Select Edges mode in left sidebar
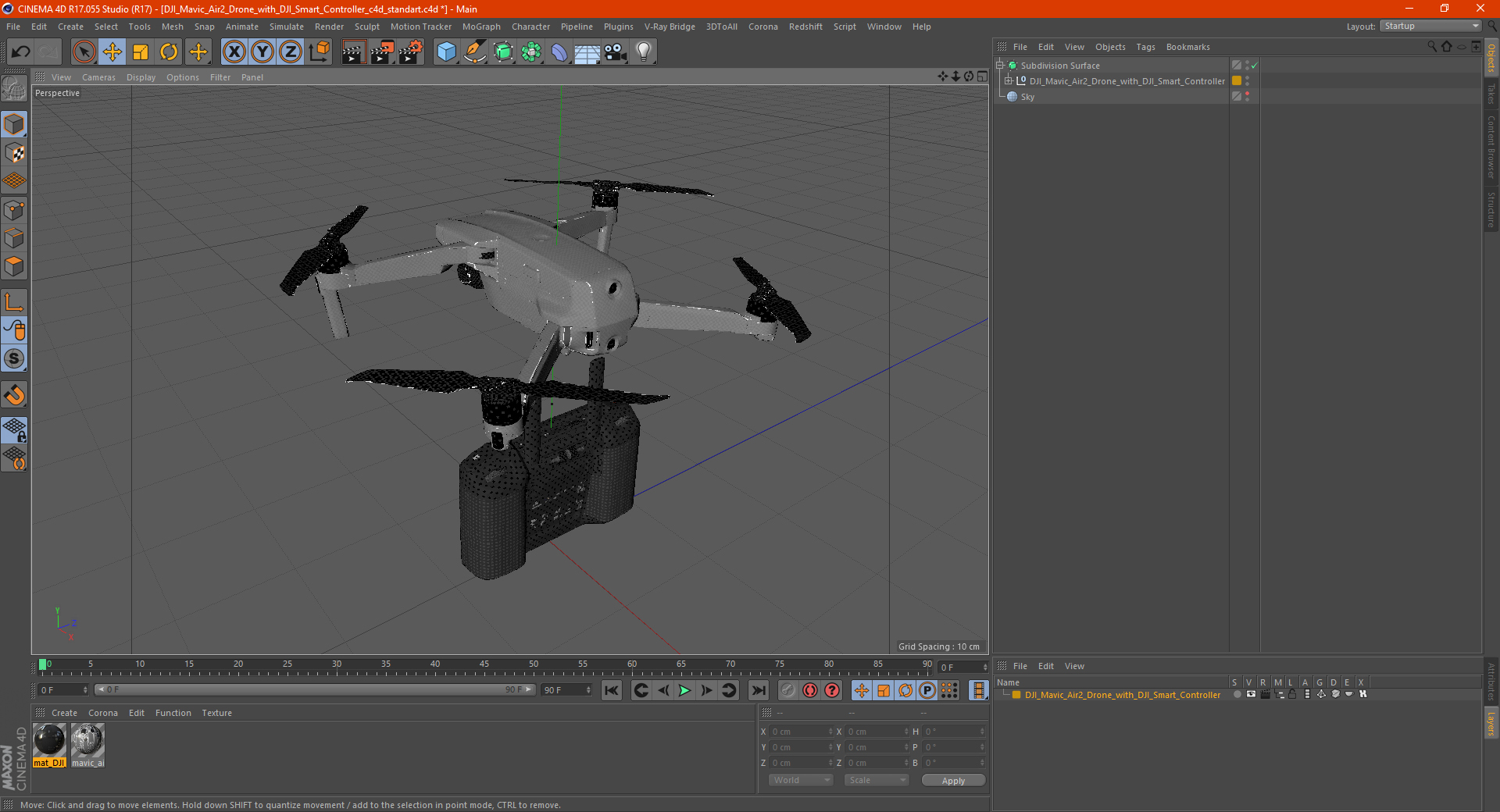Image resolution: width=1500 pixels, height=812 pixels. click(x=15, y=238)
